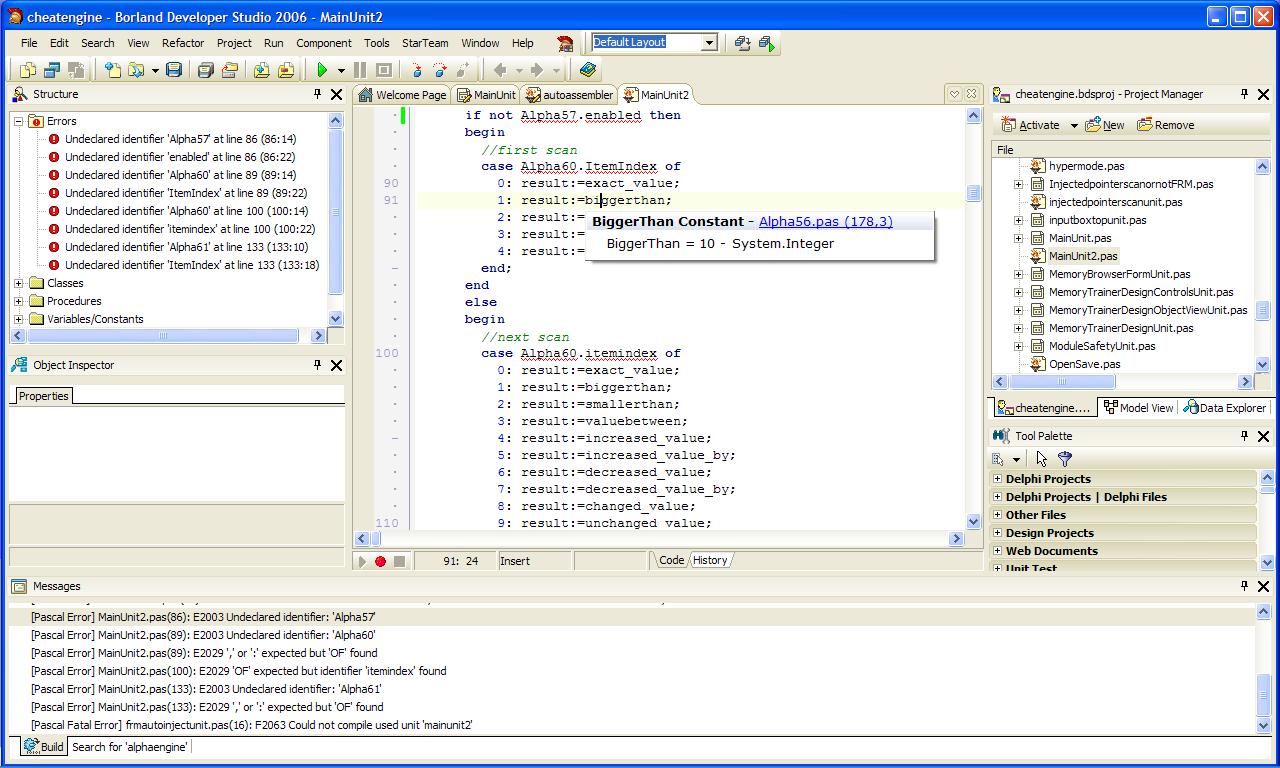Click the Save disk icon in toolbar
The width and height of the screenshot is (1280, 768).
tap(174, 70)
